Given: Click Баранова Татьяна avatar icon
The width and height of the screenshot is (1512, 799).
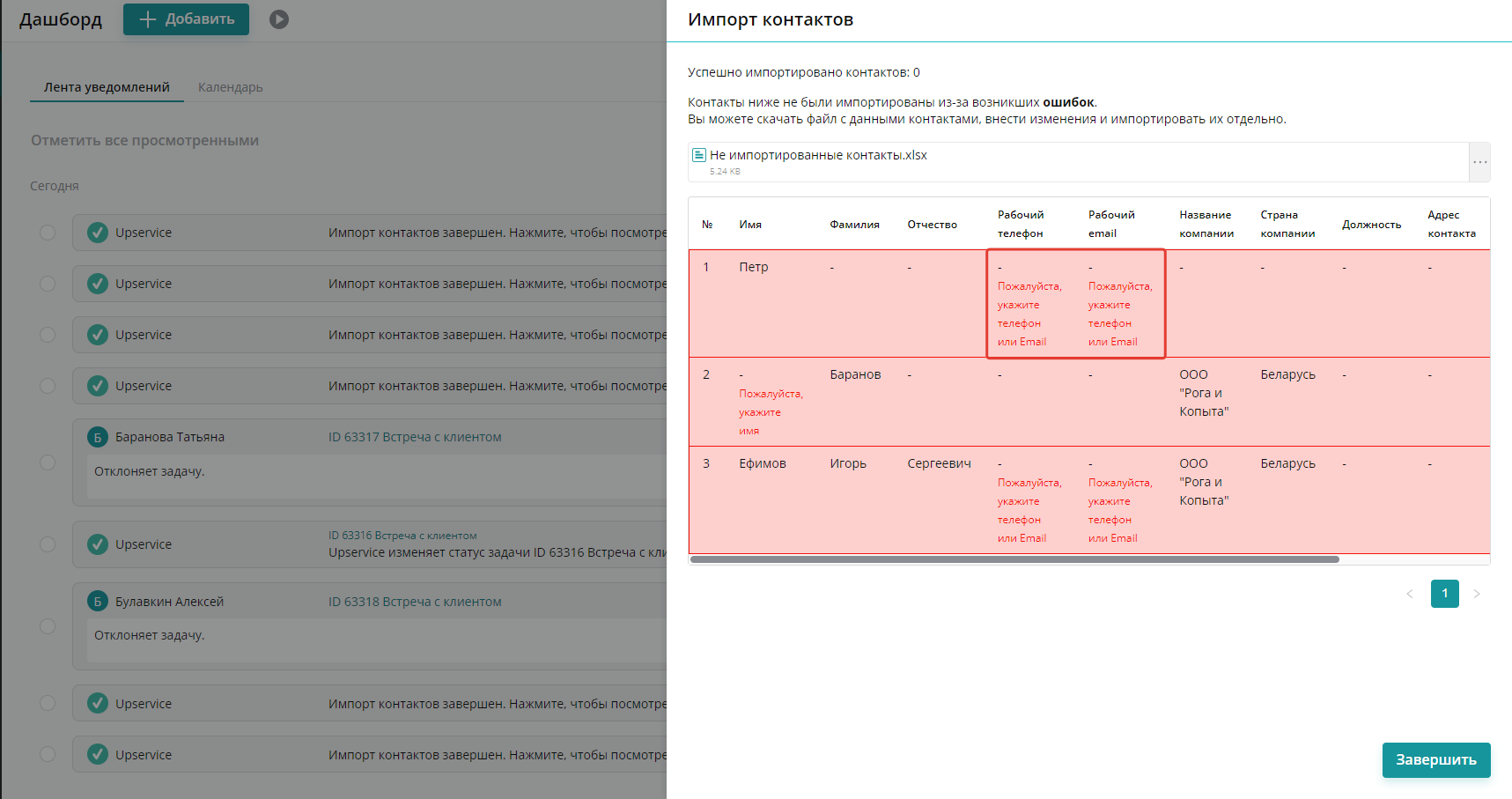Looking at the screenshot, I should [98, 437].
